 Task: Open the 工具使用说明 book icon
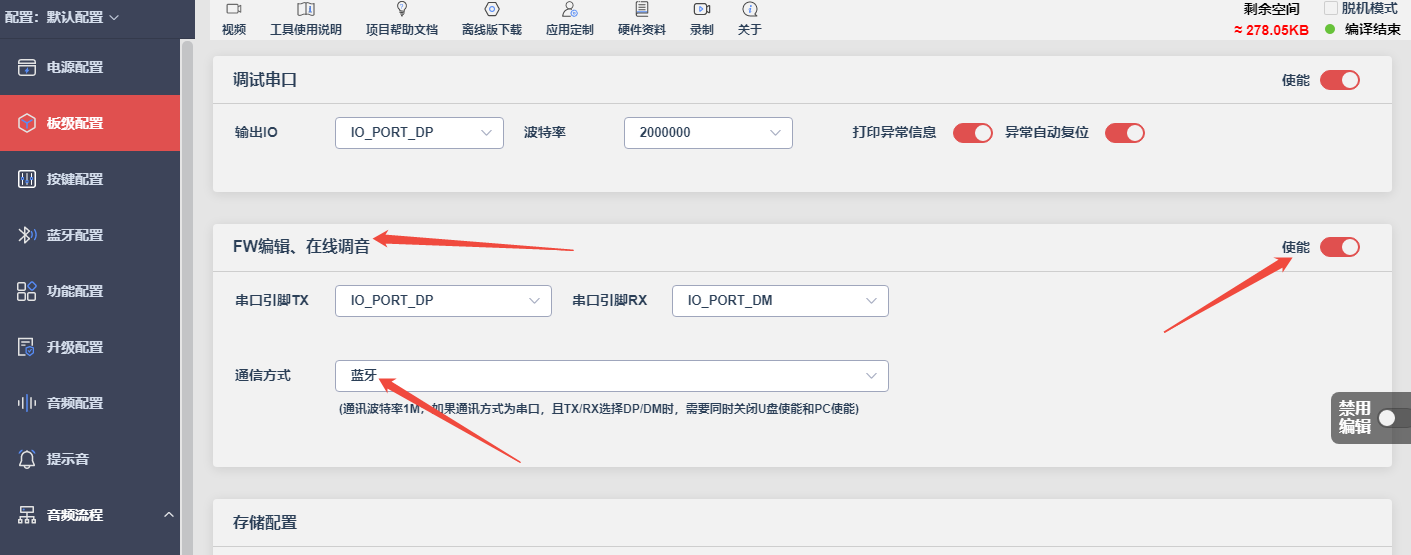[306, 9]
